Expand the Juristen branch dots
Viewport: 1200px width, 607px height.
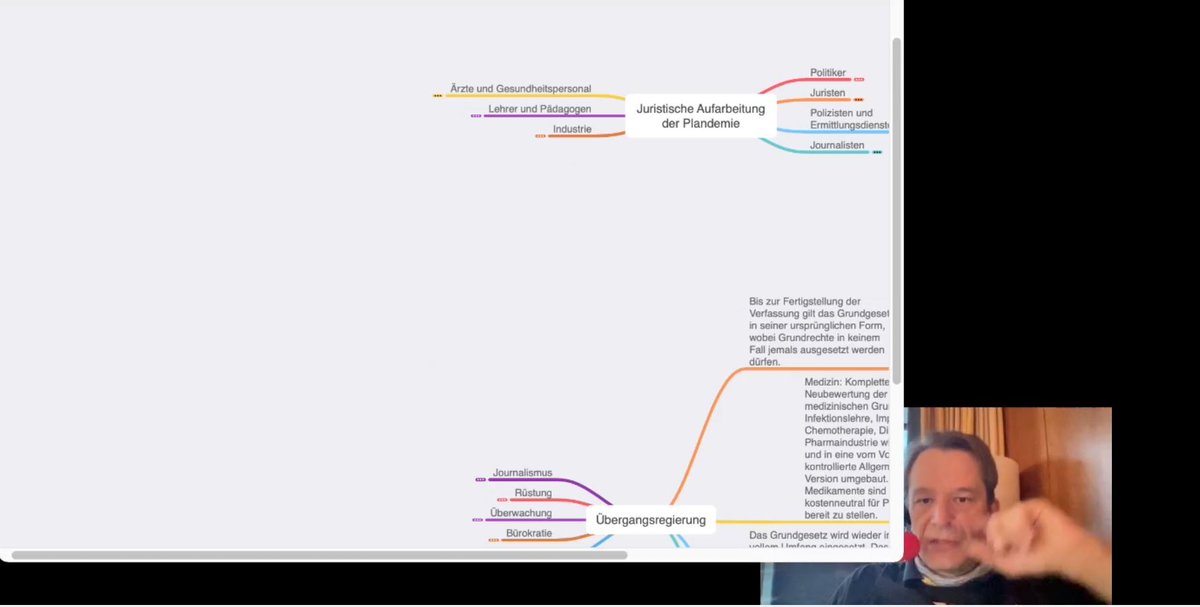[858, 99]
